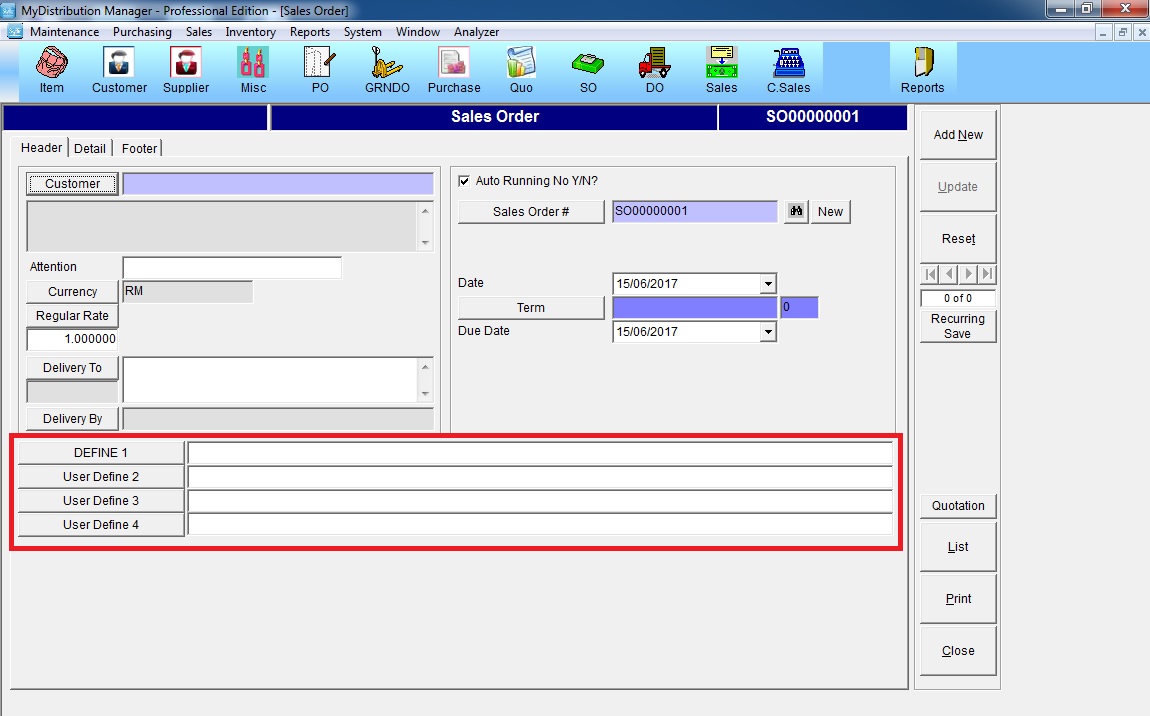This screenshot has height=716, width=1150.
Task: Select the GRNDO forklift icon
Action: pos(386,69)
